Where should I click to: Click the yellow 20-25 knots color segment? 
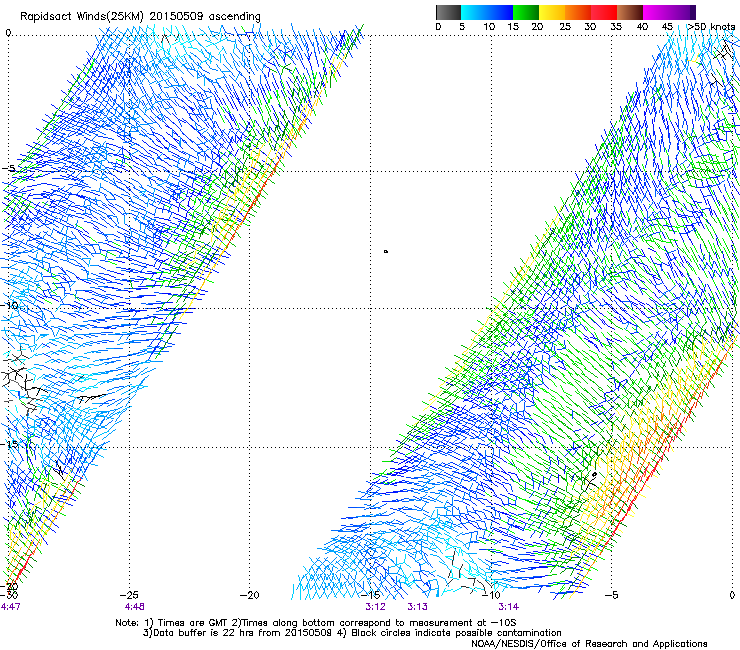552,12
